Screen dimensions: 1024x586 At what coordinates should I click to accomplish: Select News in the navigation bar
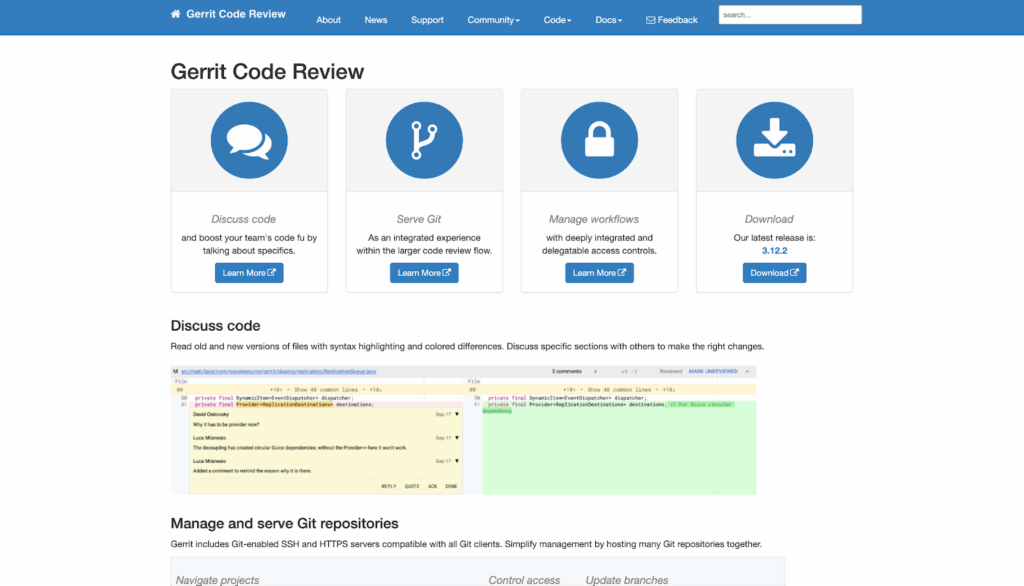click(375, 19)
